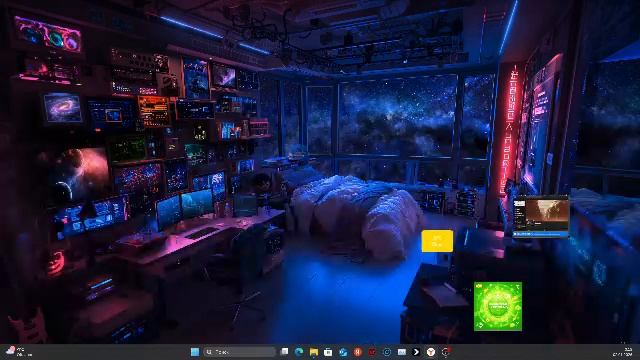The width and height of the screenshot is (640, 360).
Task: Open File Explorer from the taskbar
Action: tap(313, 352)
